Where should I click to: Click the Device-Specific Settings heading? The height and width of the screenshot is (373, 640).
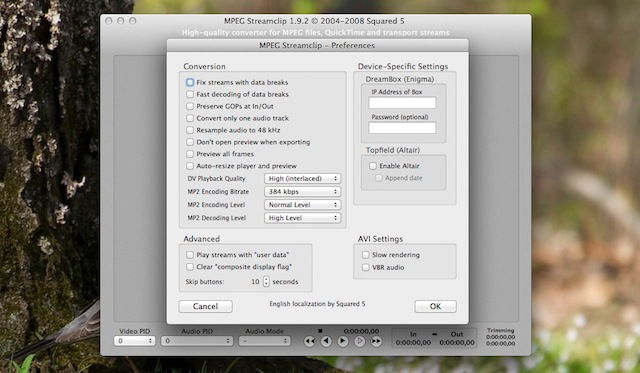coord(403,67)
